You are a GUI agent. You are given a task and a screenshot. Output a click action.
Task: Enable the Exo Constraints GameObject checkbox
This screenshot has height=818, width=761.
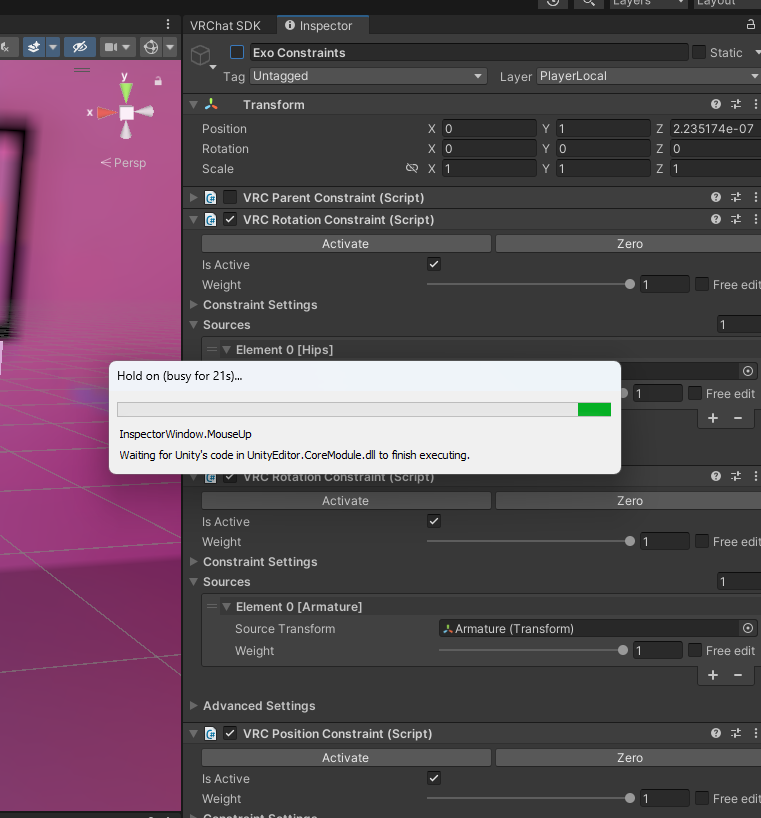click(x=237, y=52)
